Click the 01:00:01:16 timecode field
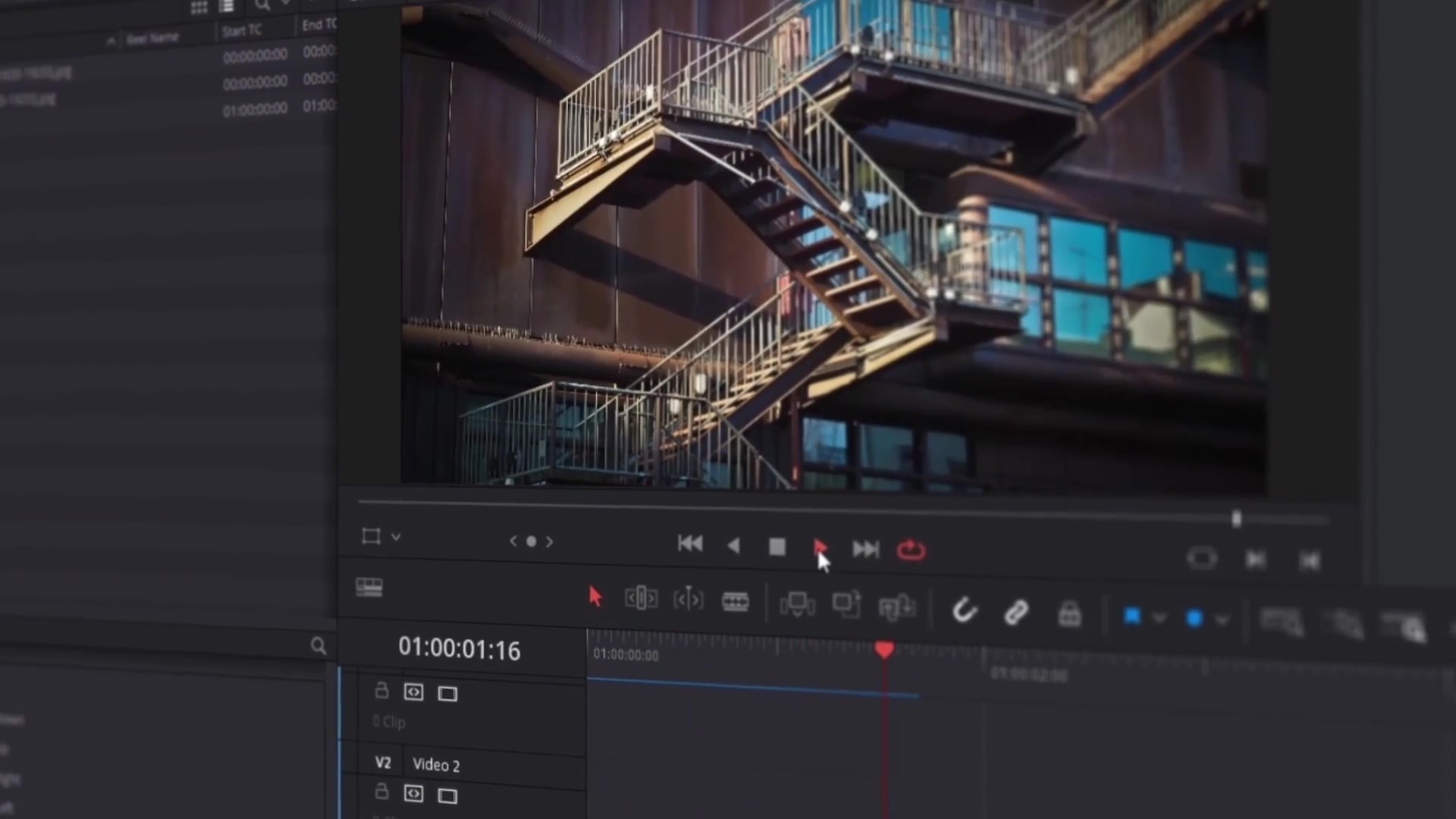Image resolution: width=1456 pixels, height=819 pixels. tap(460, 648)
